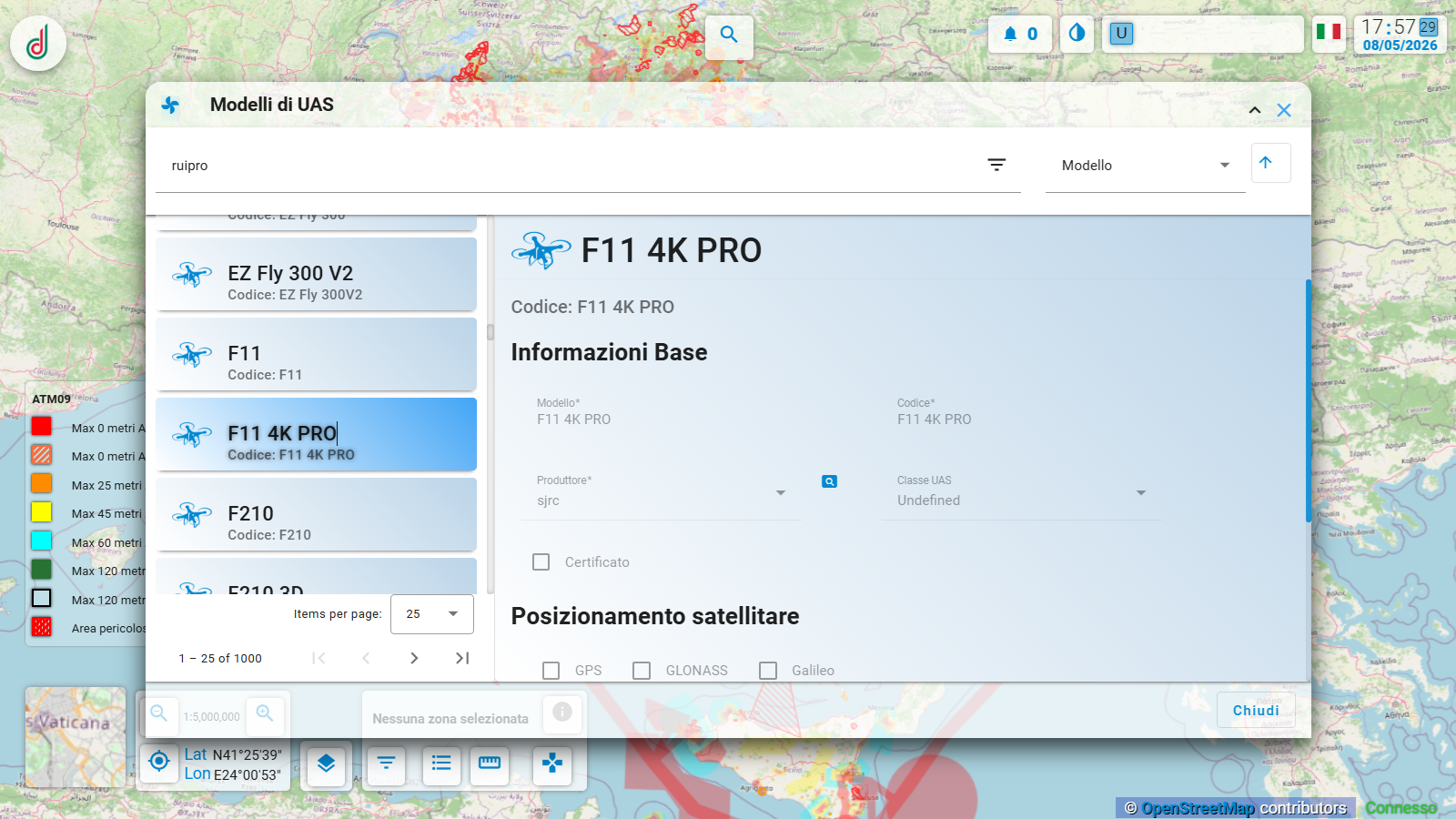Open the directional pad control tool
The image size is (1456, 819).
click(552, 763)
